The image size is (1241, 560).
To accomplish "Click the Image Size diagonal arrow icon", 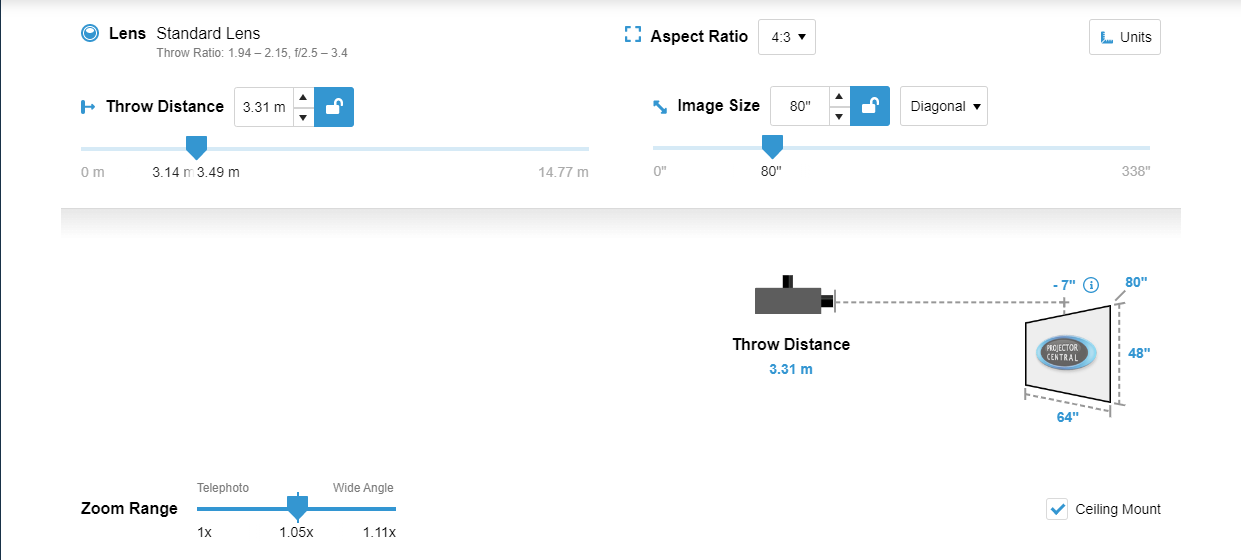I will (660, 107).
